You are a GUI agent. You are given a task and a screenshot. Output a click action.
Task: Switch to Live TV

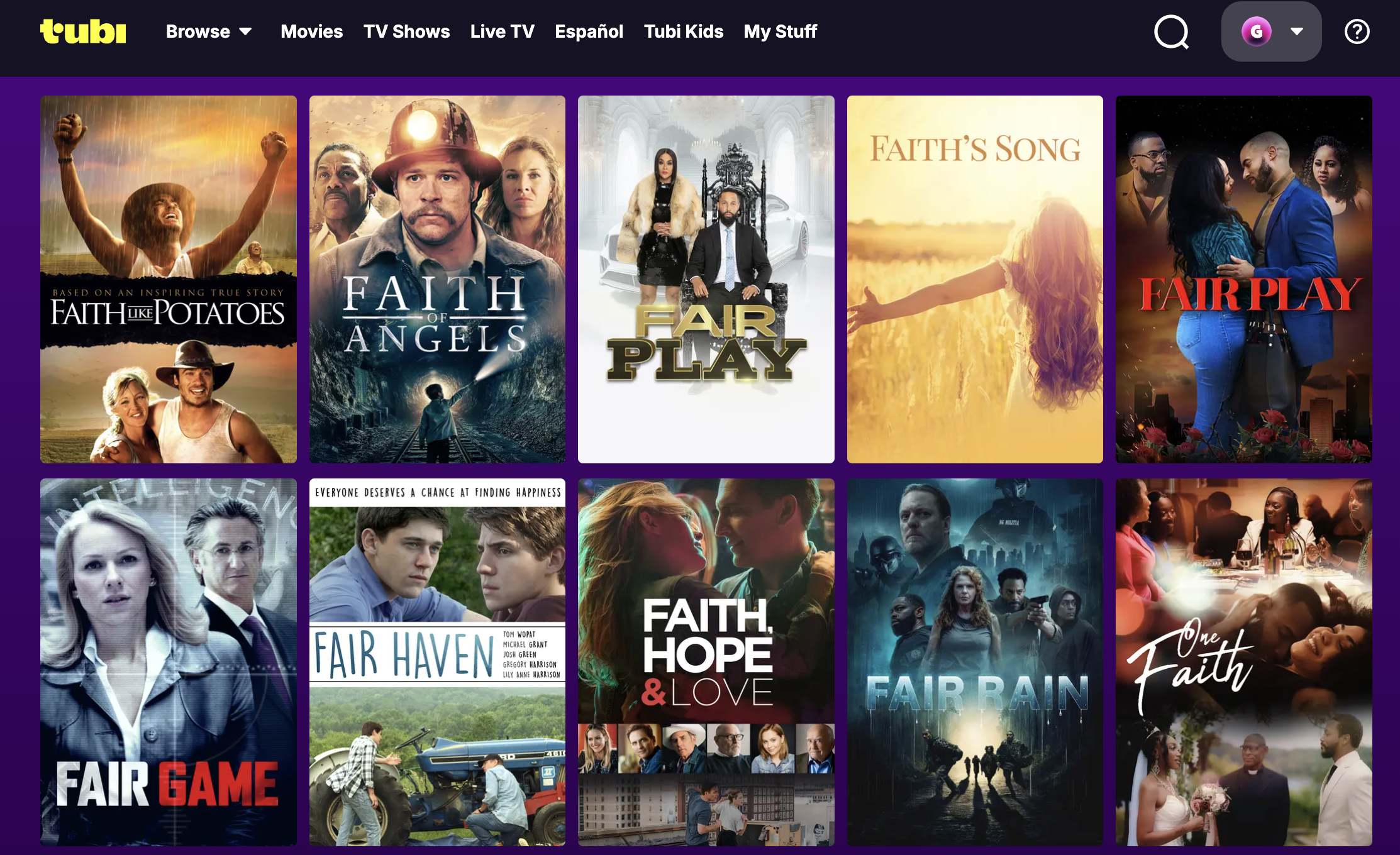pyautogui.click(x=502, y=31)
